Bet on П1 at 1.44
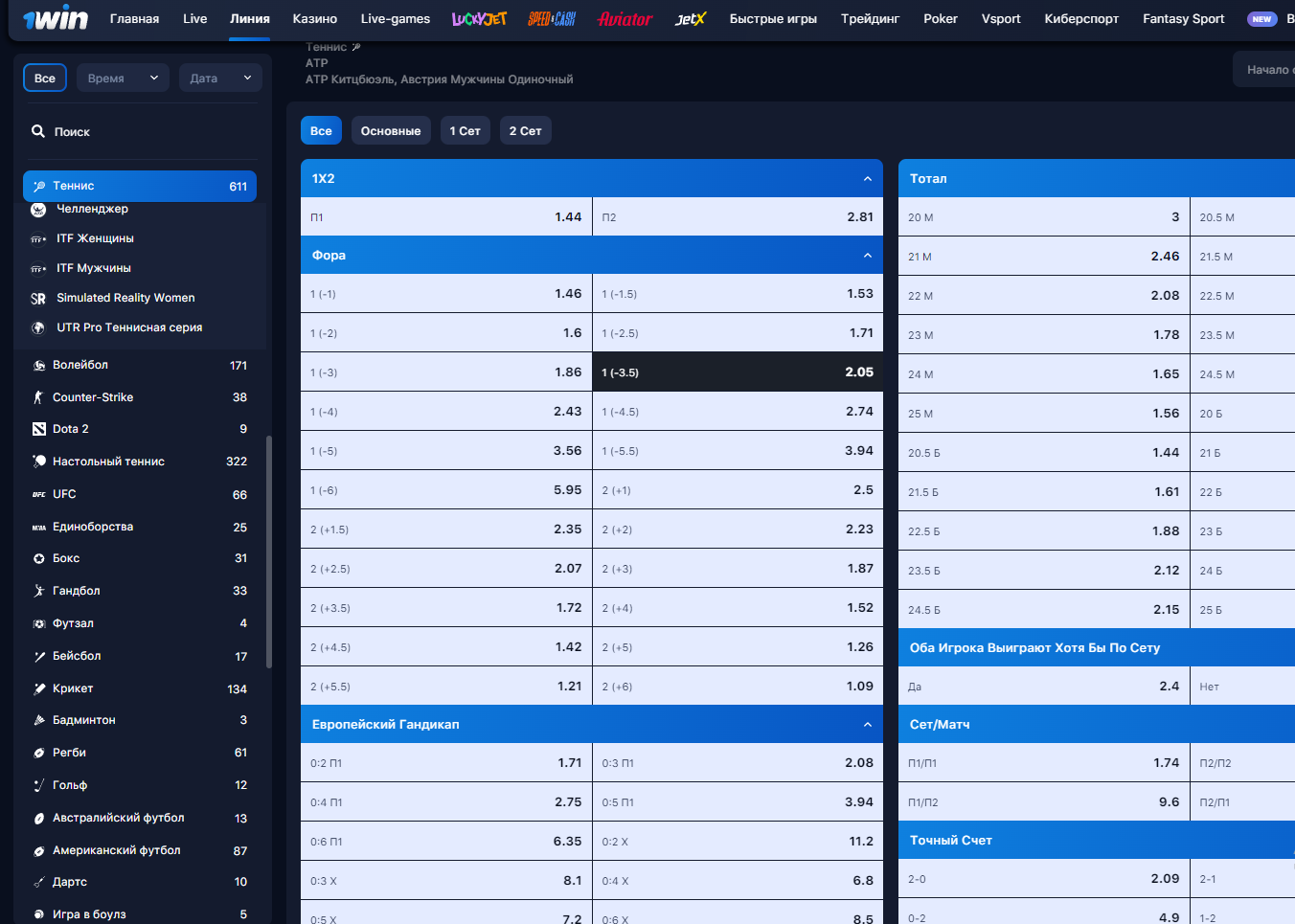Viewport: 1295px width, 924px height. [x=446, y=217]
